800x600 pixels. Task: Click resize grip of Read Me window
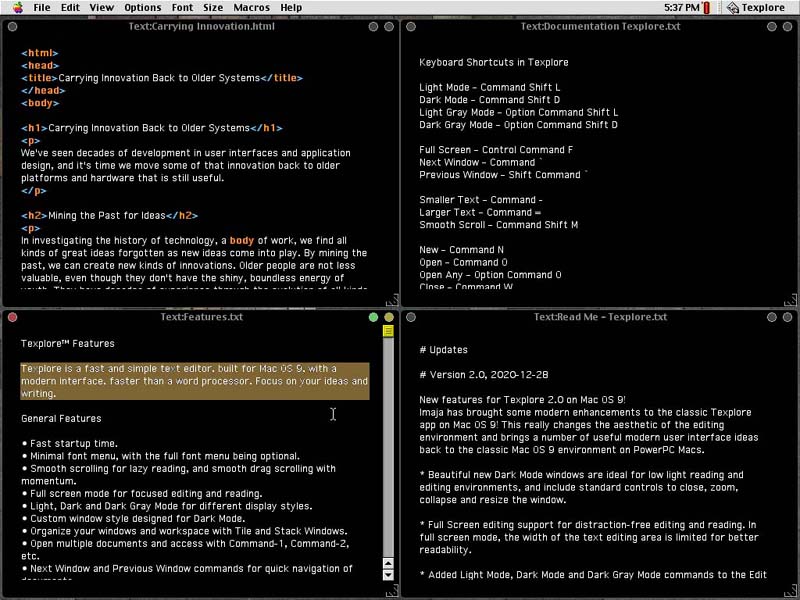(x=790, y=591)
